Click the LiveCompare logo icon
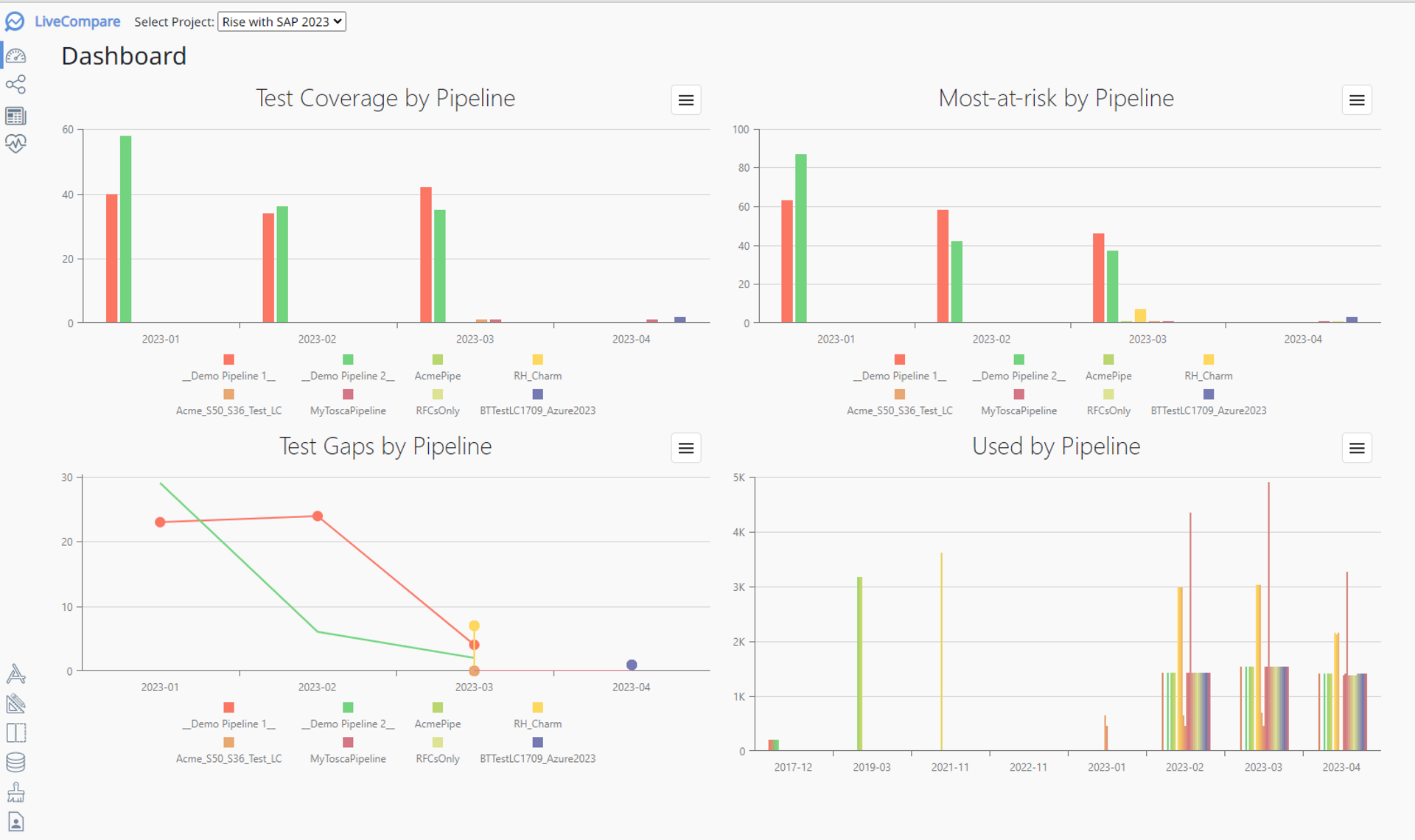Viewport: 1415px width, 840px height. coord(15,21)
